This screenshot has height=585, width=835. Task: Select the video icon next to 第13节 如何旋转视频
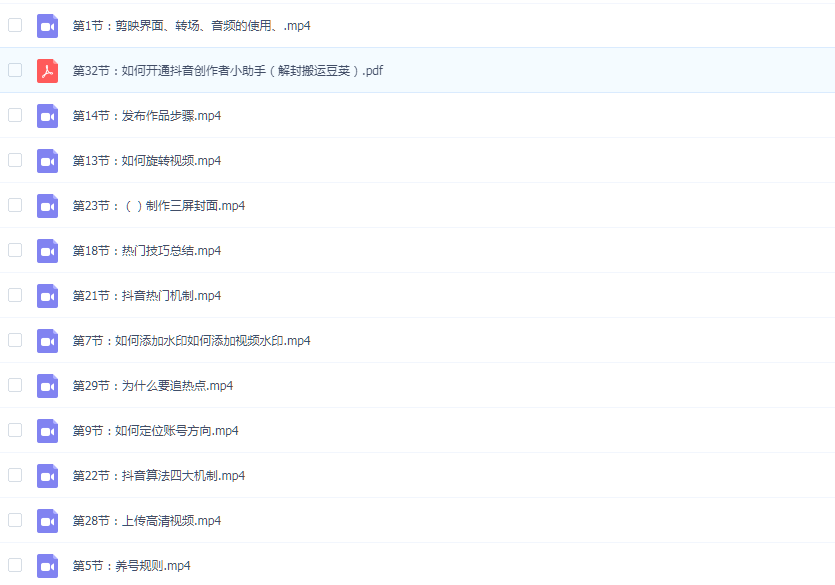[x=47, y=161]
